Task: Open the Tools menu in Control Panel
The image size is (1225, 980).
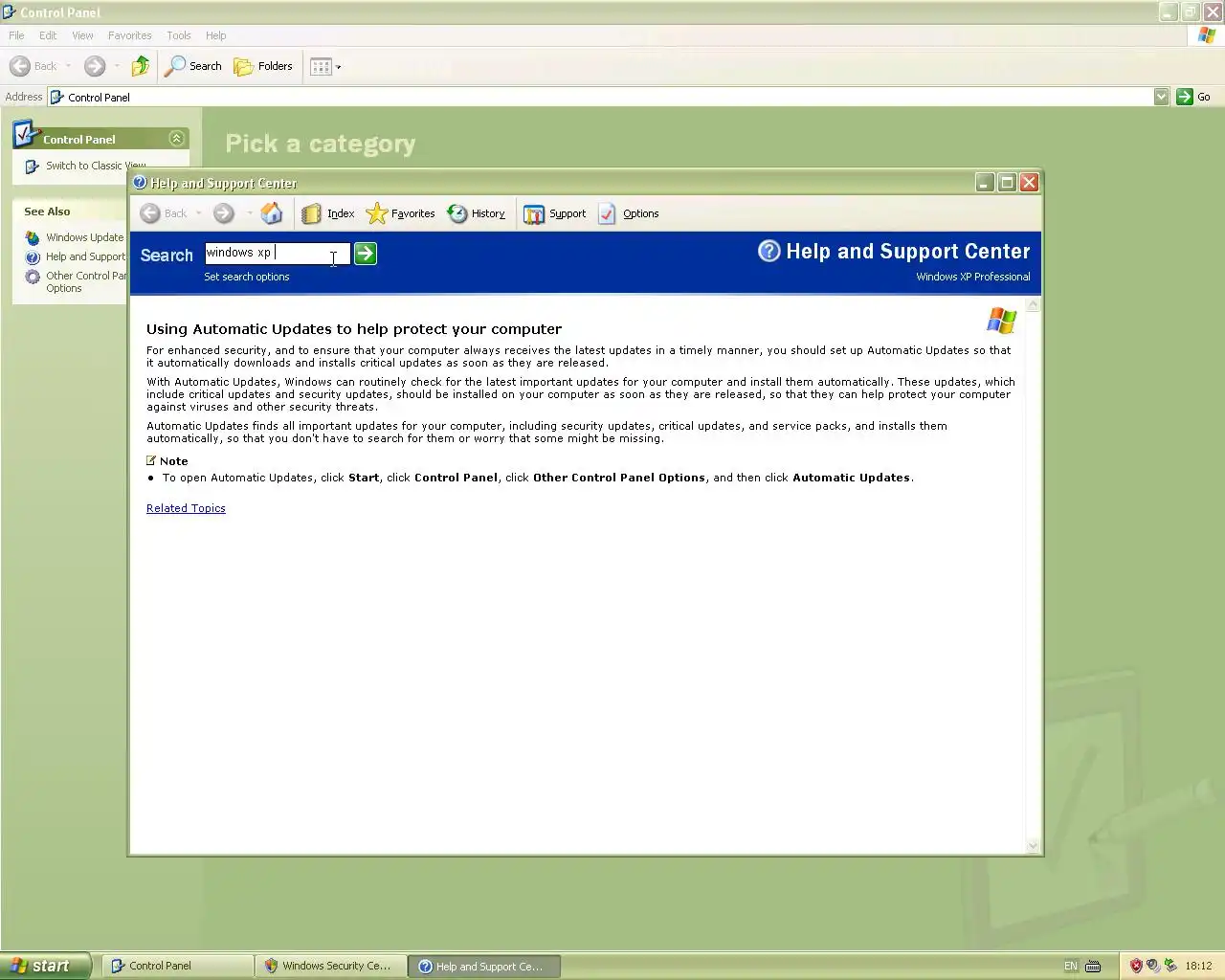Action: (x=179, y=35)
